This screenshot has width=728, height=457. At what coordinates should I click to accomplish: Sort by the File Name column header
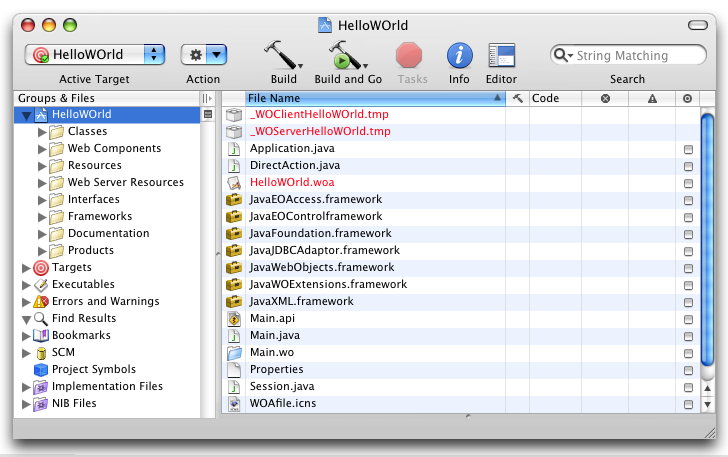(375, 98)
